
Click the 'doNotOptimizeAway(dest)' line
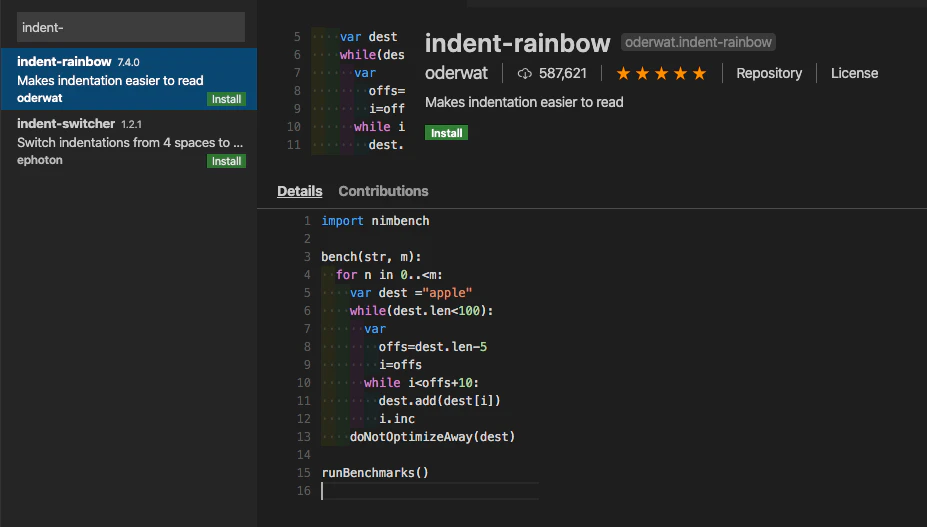[x=432, y=437]
